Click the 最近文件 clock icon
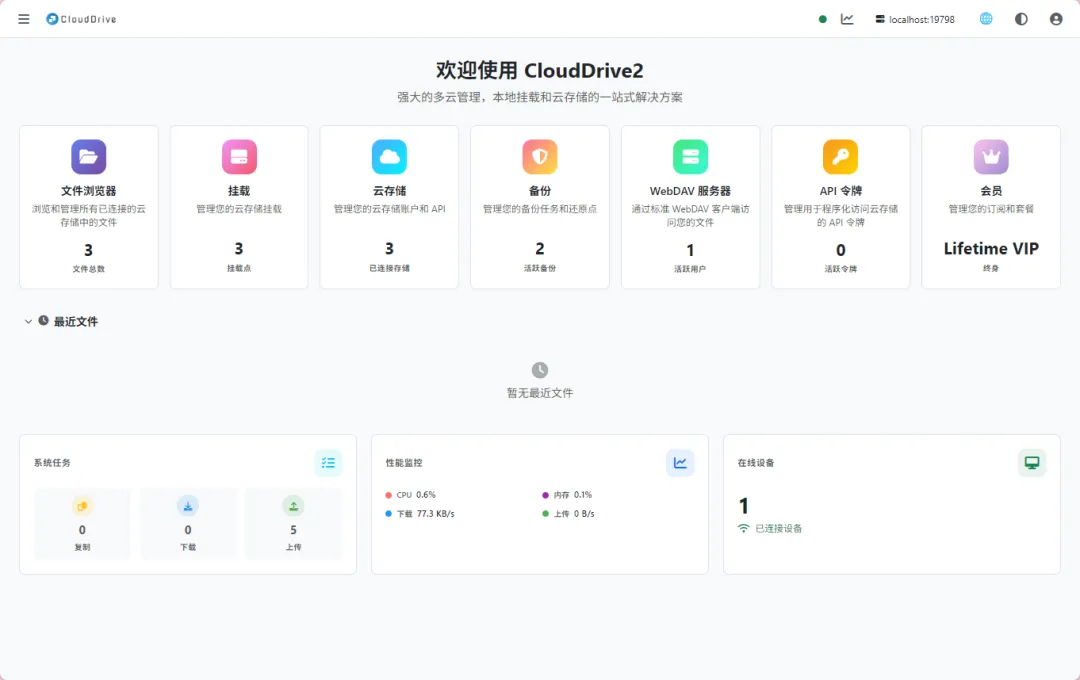The height and width of the screenshot is (680, 1080). [x=43, y=321]
